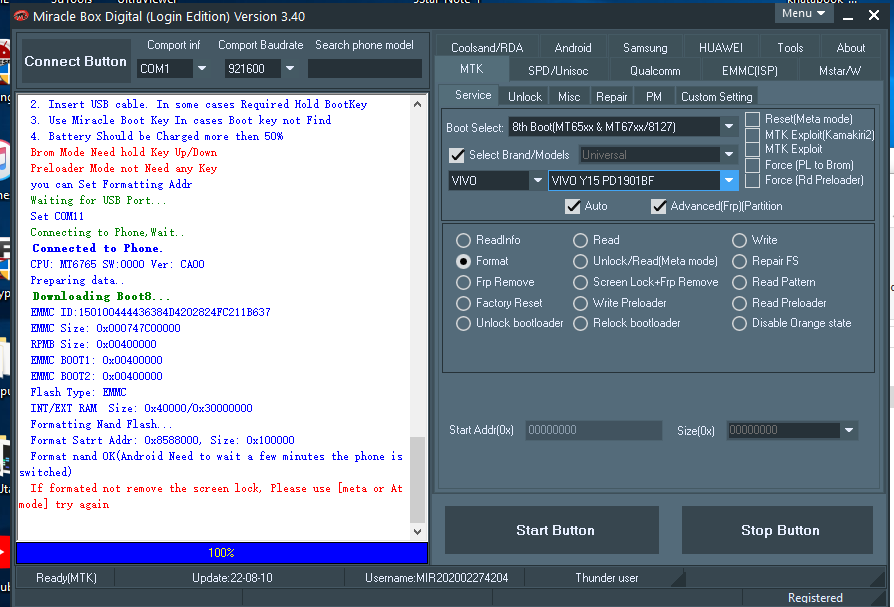The image size is (894, 607).
Task: Open the Unlock sub-tab
Action: [525, 97]
